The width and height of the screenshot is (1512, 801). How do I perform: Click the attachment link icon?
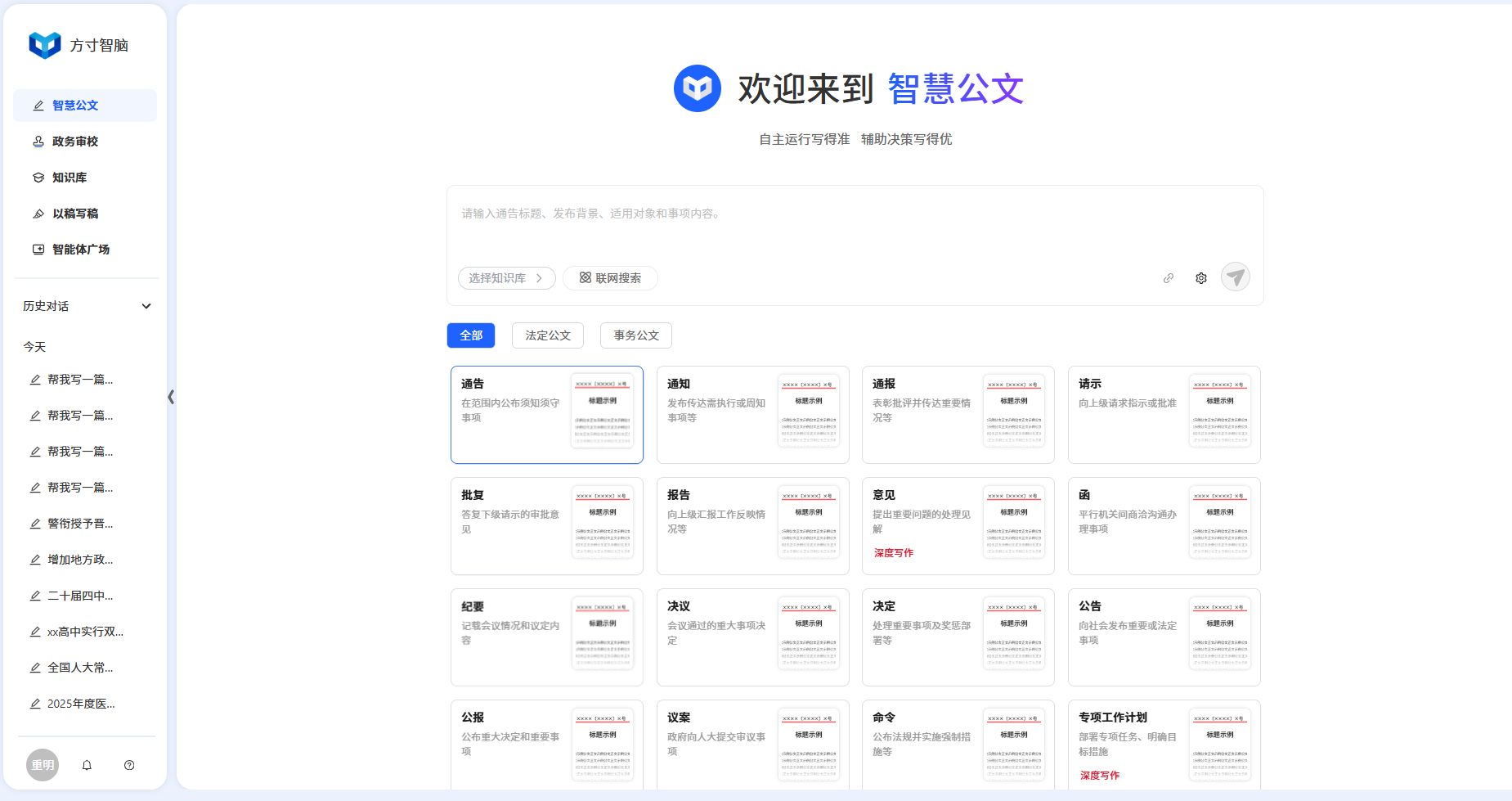pos(1169,278)
